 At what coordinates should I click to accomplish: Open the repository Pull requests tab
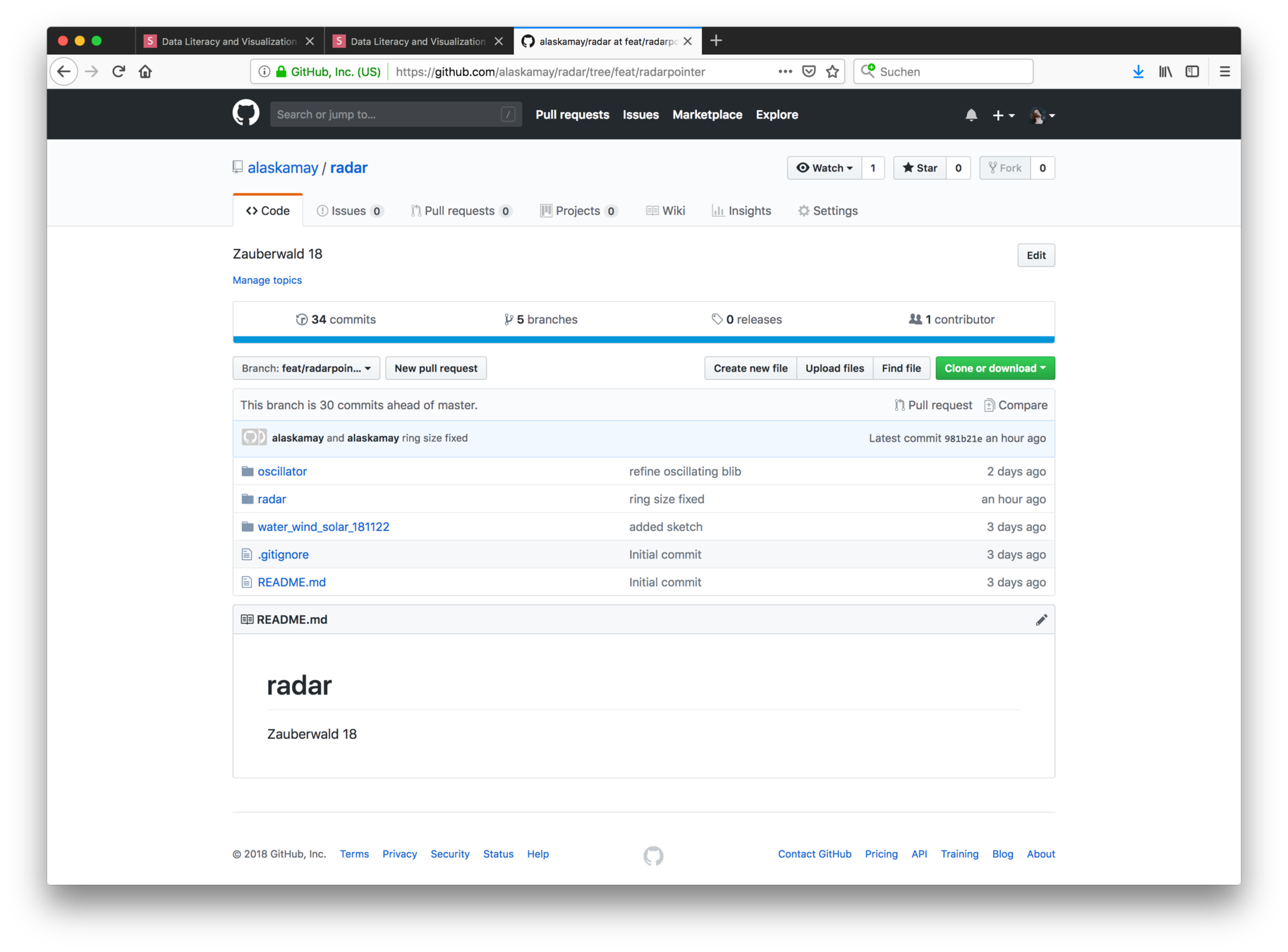461,211
